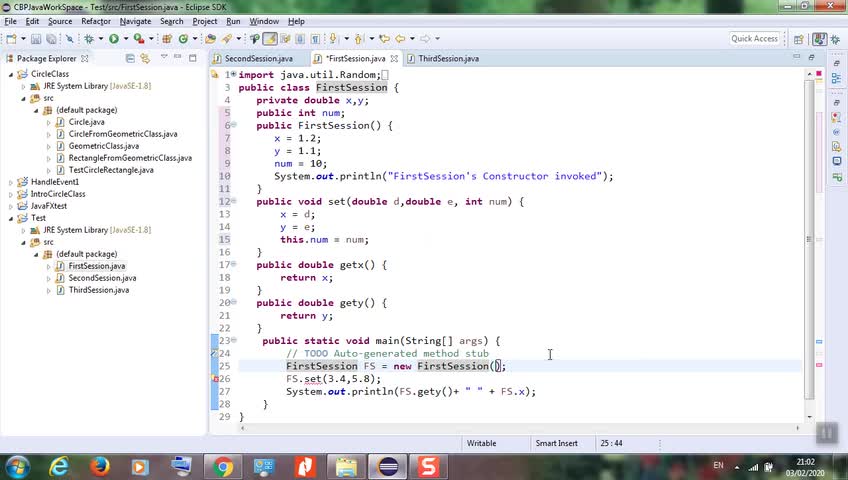Click the New file wizard icon

click(11, 39)
